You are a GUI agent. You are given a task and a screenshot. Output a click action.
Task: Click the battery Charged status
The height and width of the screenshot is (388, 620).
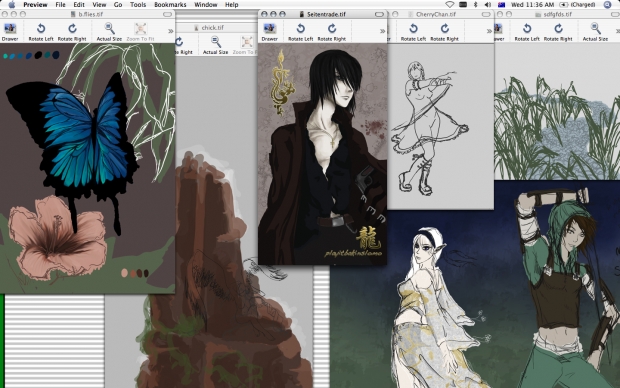point(578,5)
